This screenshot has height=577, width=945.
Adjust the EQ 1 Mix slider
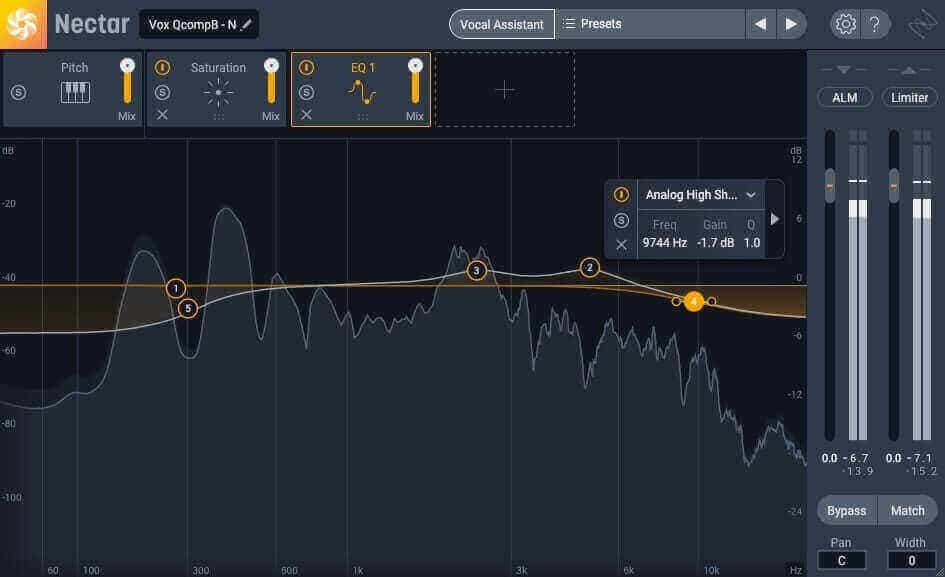click(x=415, y=82)
